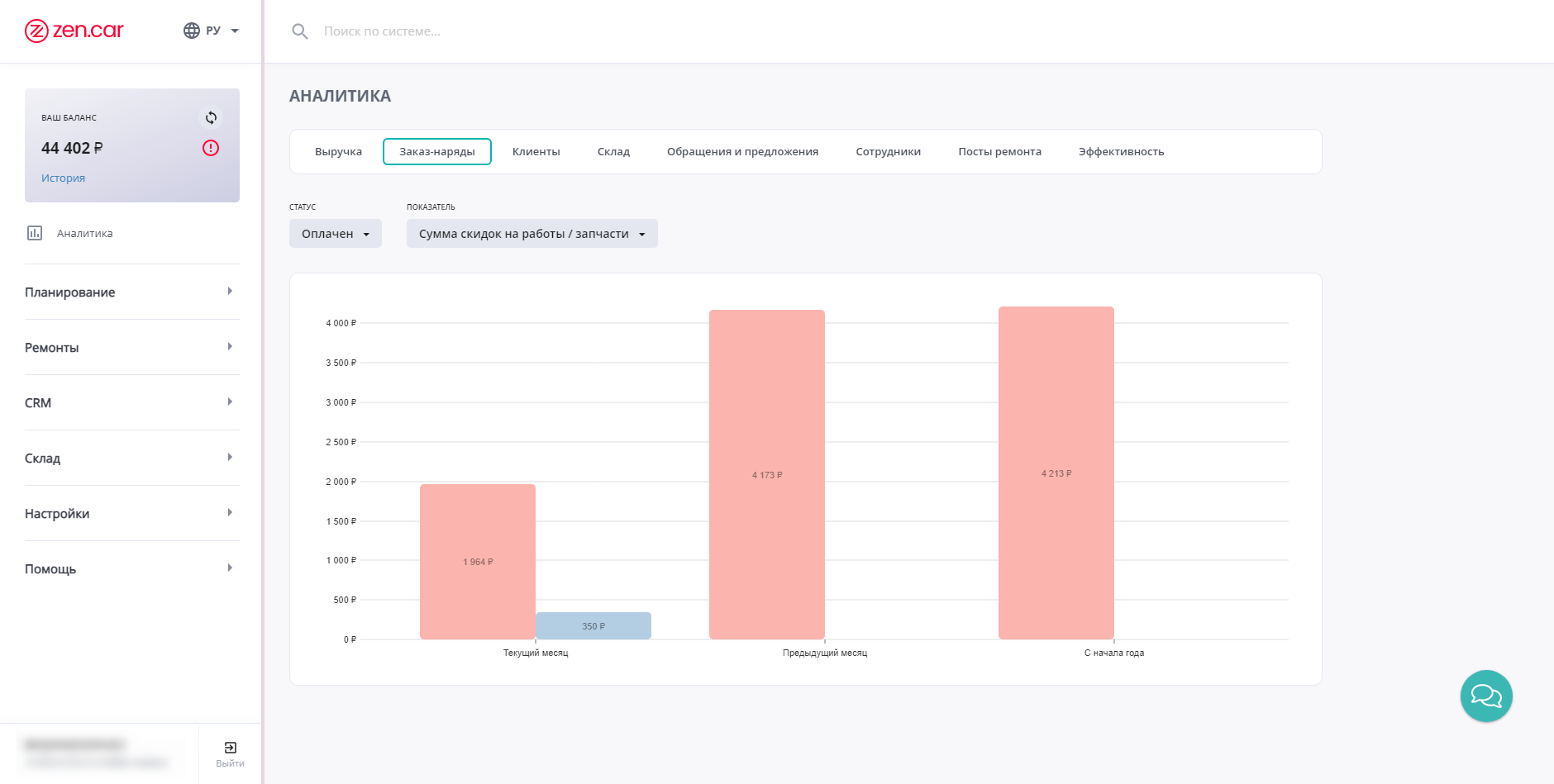
Task: Click the blue 350 ₽ bar
Action: (x=593, y=625)
